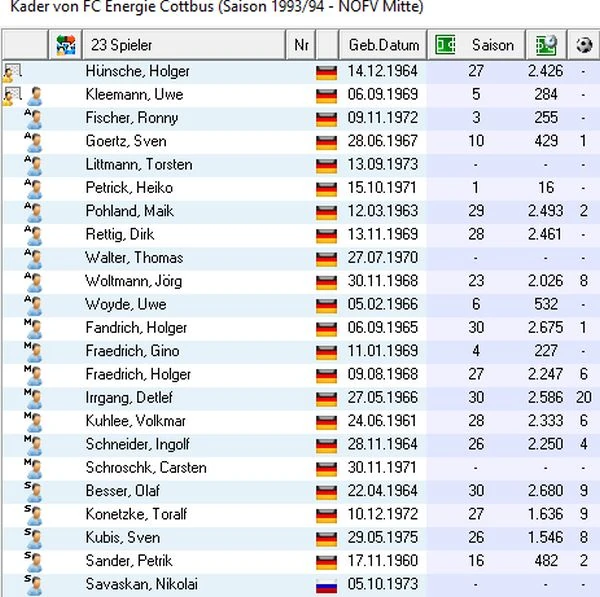Select the player name 'Rettig, Dirk'
The width and height of the screenshot is (600, 597).
pos(120,235)
